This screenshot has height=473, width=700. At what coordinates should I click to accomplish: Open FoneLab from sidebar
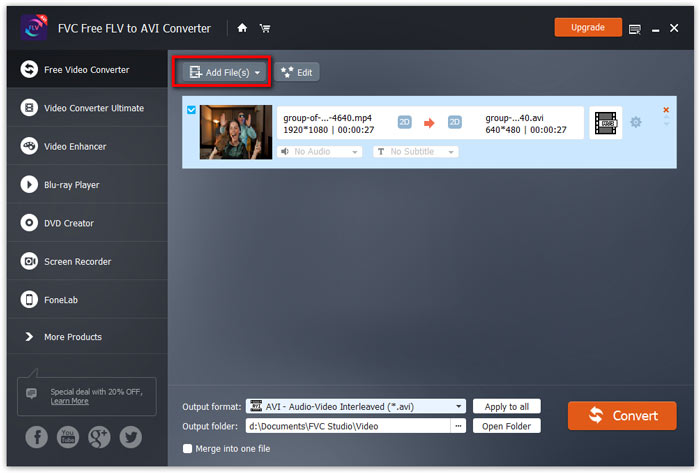point(87,300)
